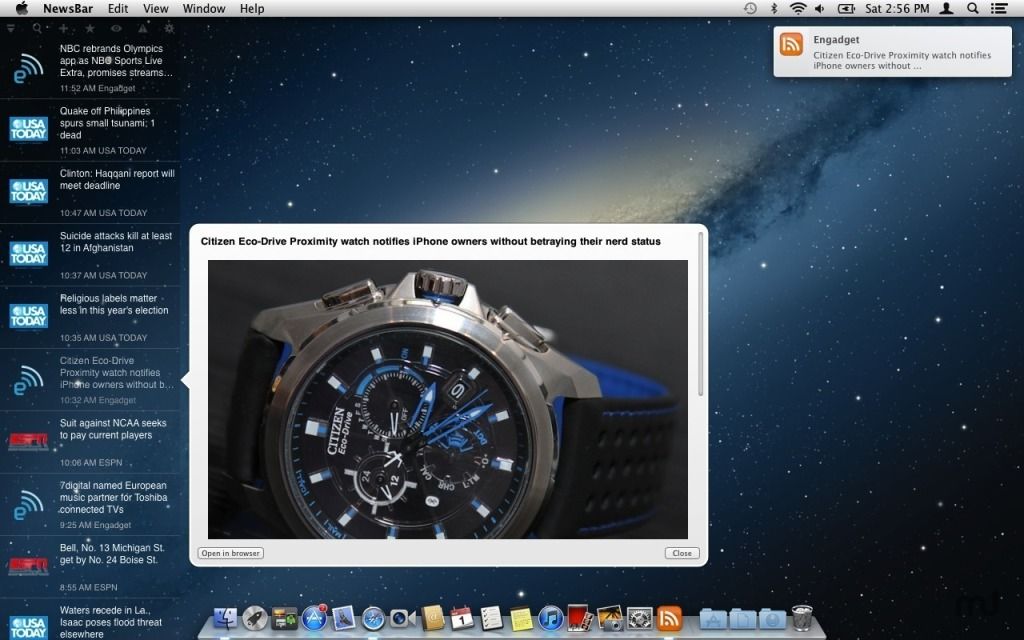
Task: Open Spotlight search
Action: [x=972, y=8]
